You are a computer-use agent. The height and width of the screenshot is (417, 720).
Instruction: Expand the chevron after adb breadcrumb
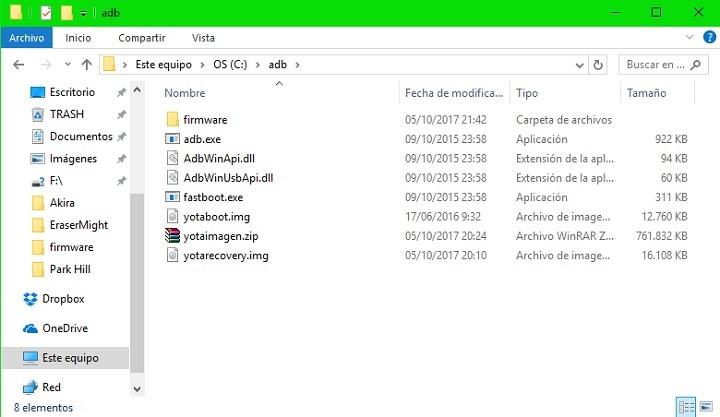pyautogui.click(x=298, y=65)
